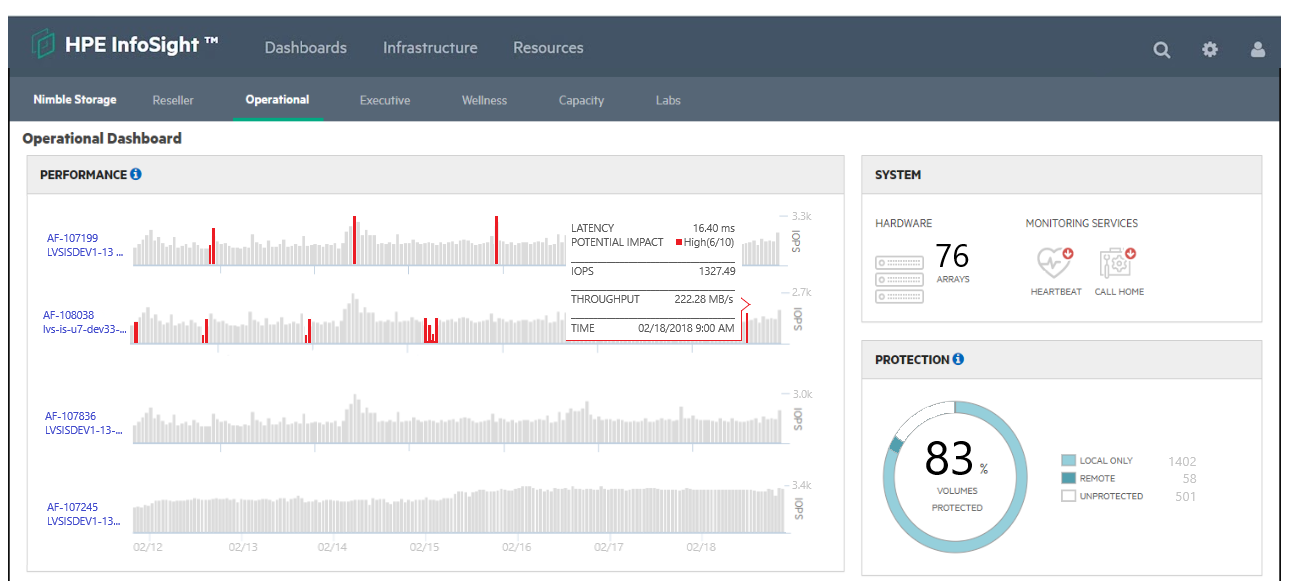The image size is (1293, 581).
Task: Click the Operational Dashboard heading
Action: coord(102,139)
